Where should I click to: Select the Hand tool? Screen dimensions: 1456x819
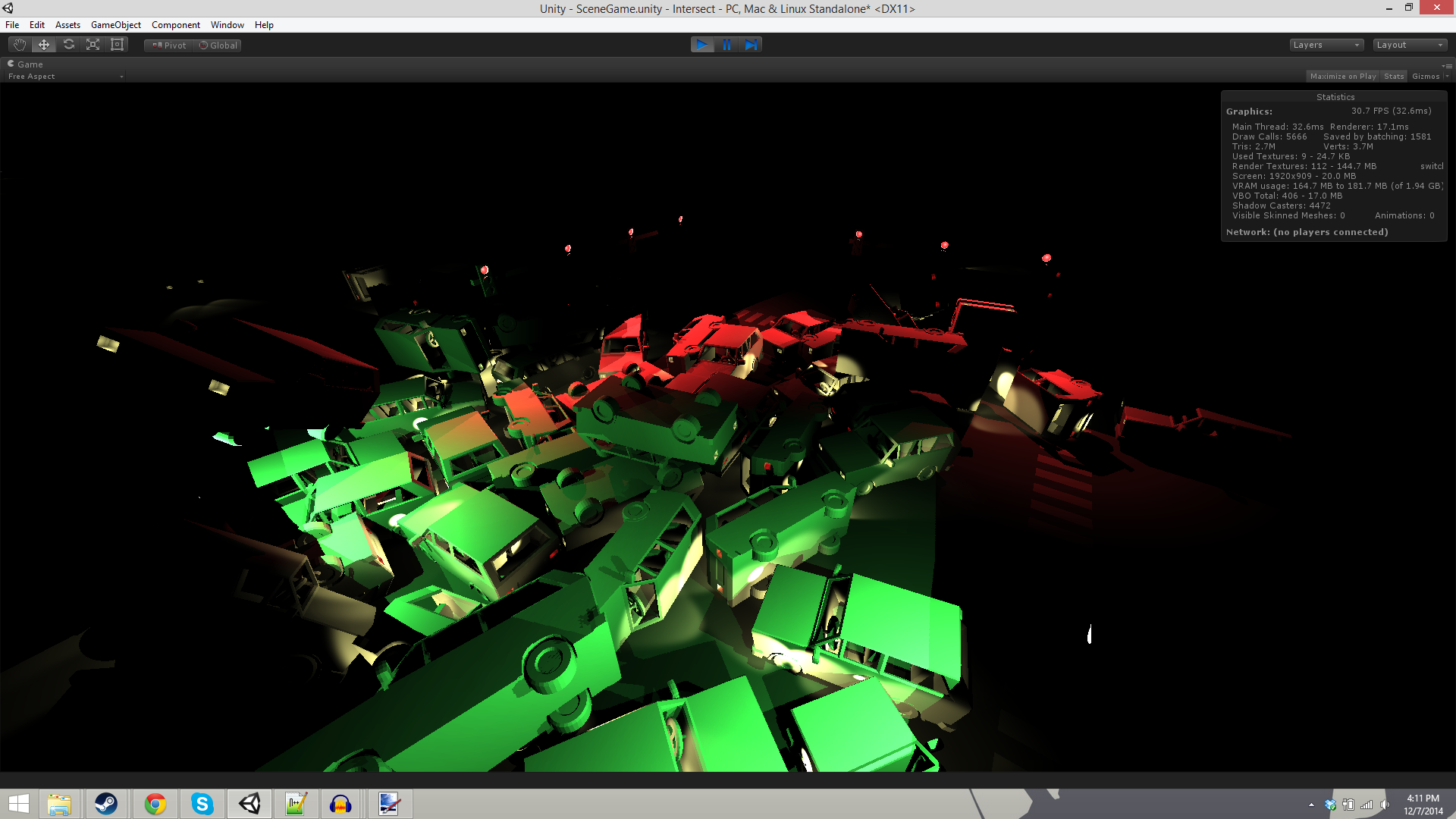(x=20, y=45)
